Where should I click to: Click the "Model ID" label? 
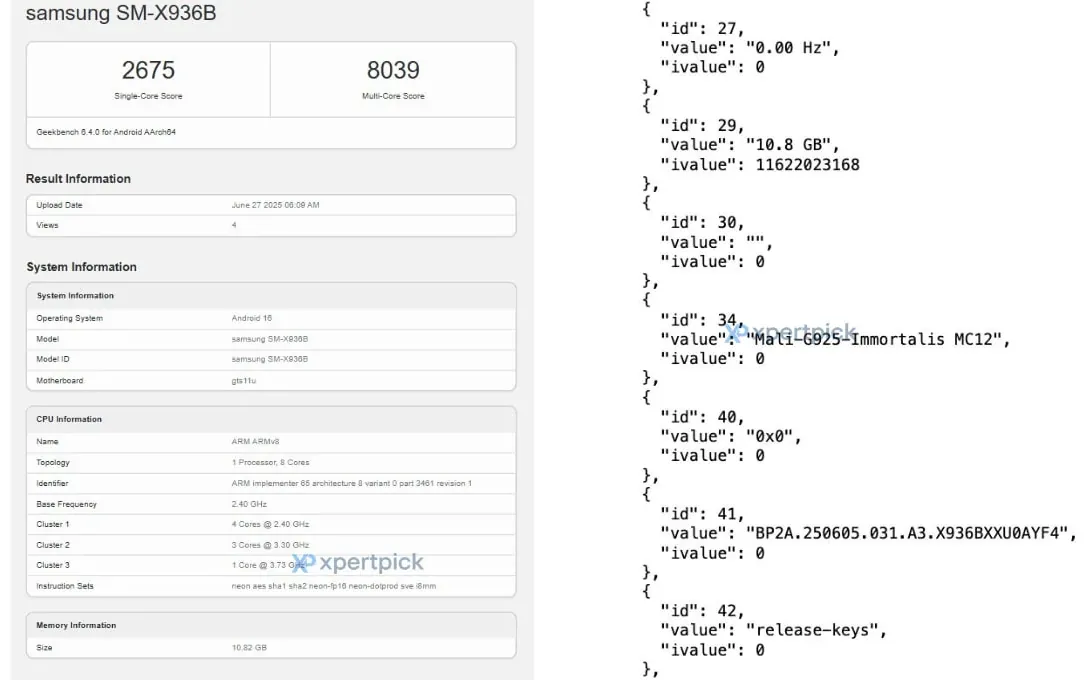(53, 359)
